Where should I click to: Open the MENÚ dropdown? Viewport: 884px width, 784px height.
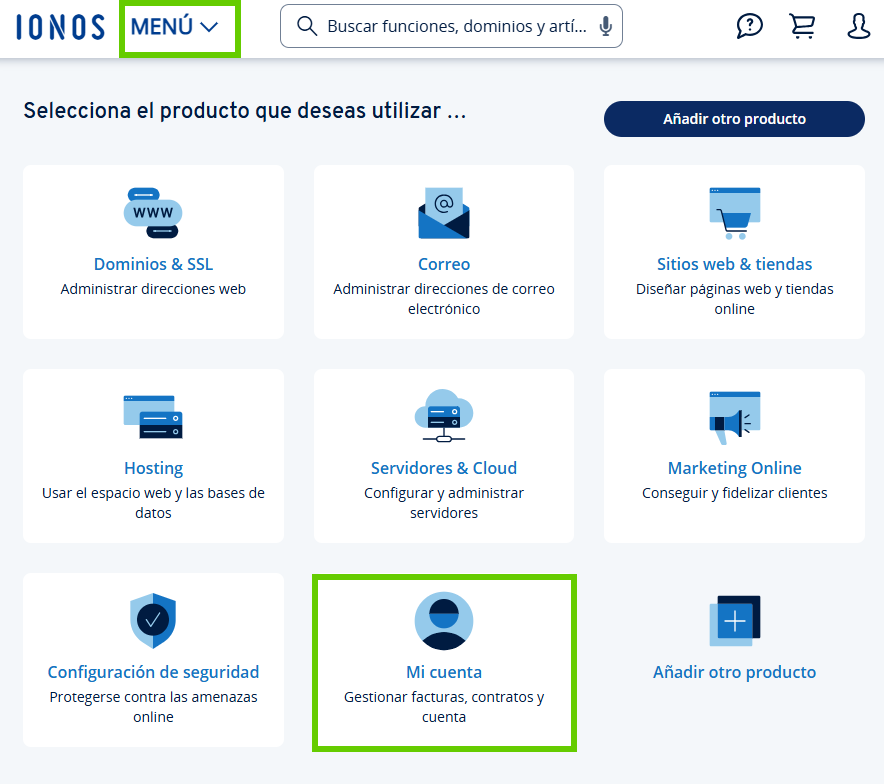[x=175, y=26]
